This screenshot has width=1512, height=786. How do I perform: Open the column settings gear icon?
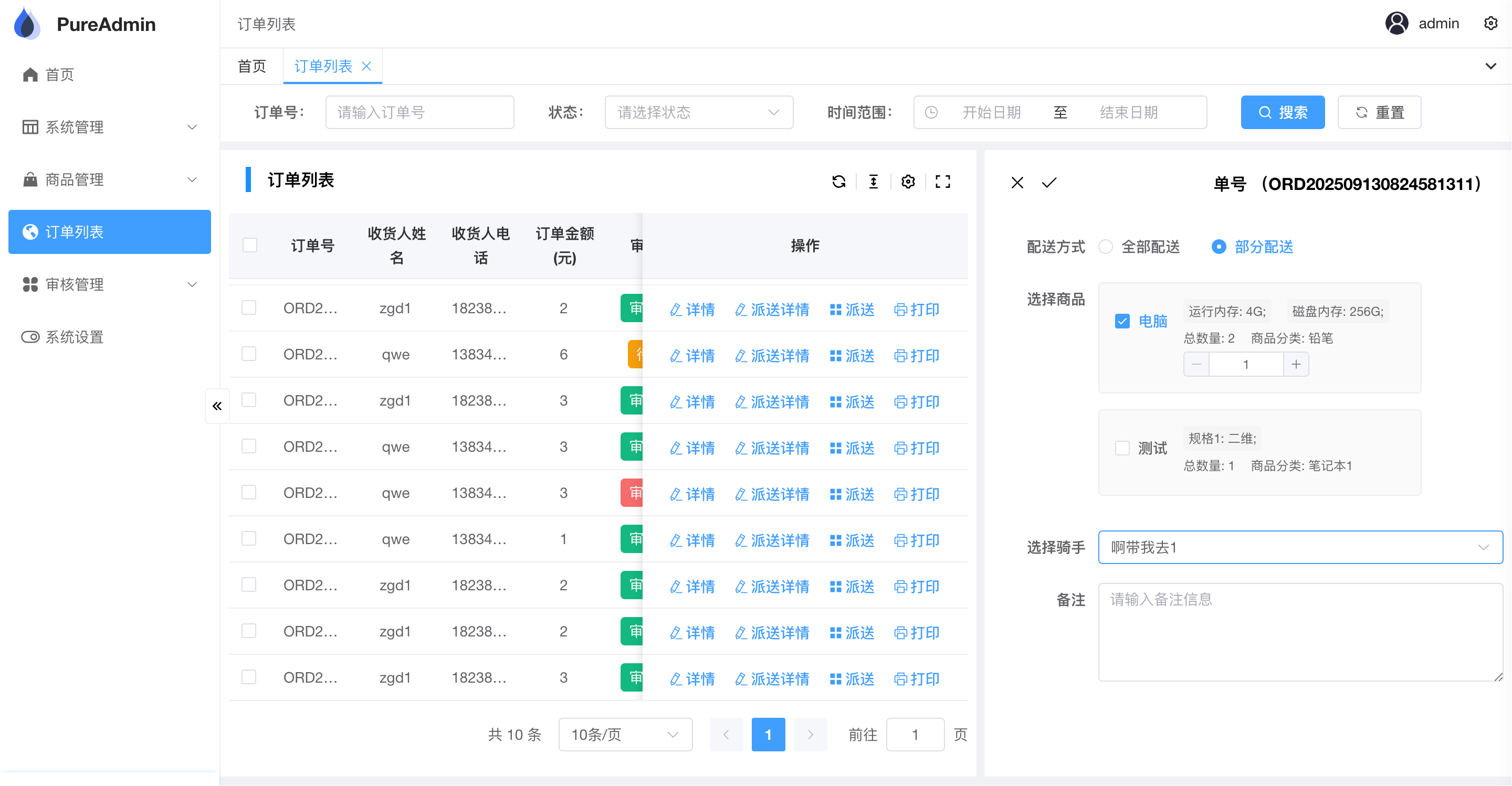[x=908, y=182]
